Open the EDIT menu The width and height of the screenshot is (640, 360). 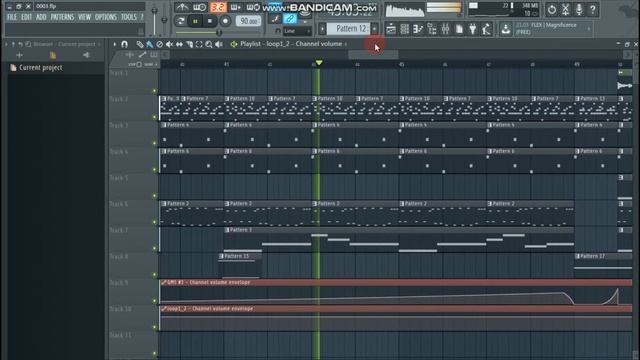tap(26, 17)
